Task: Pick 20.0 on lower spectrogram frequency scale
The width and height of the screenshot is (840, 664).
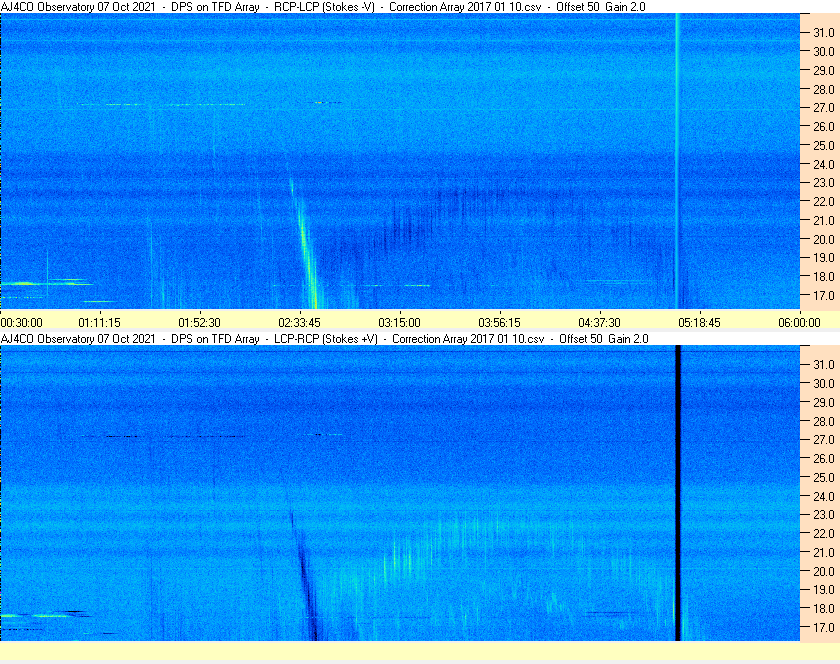Action: point(824,571)
